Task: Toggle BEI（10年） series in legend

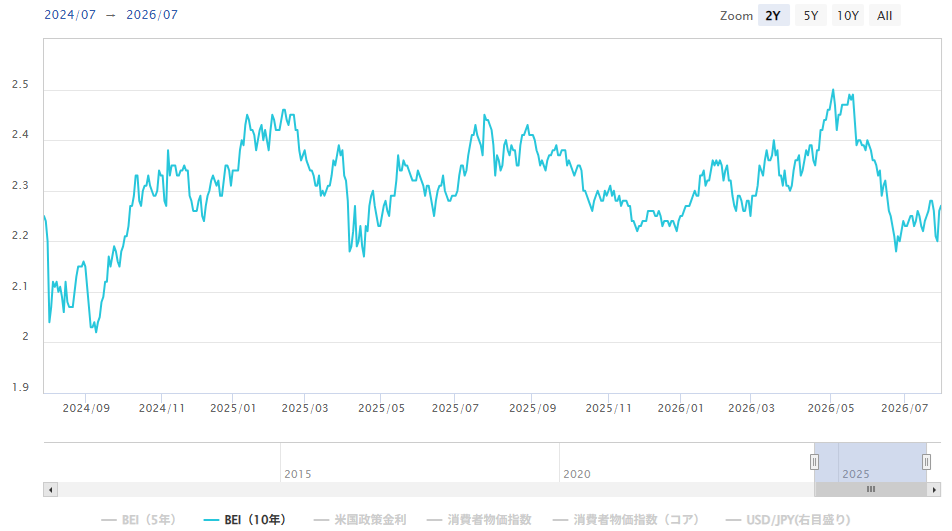Action: point(244,519)
